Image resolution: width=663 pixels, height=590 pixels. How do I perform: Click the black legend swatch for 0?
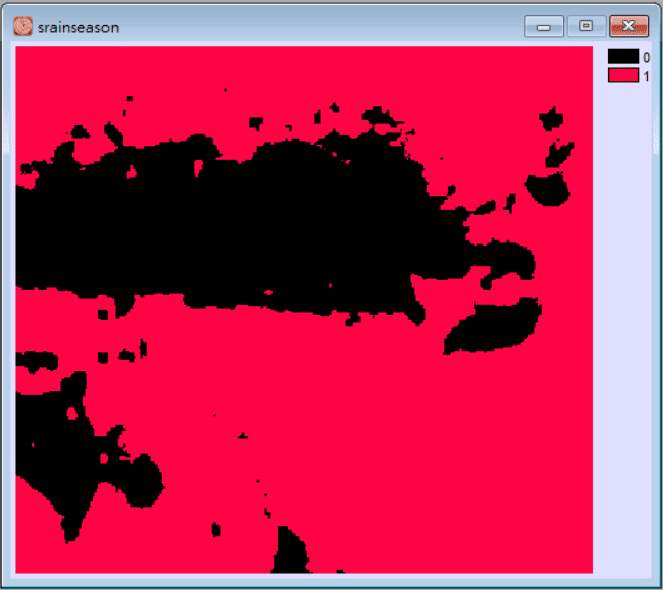tap(623, 56)
